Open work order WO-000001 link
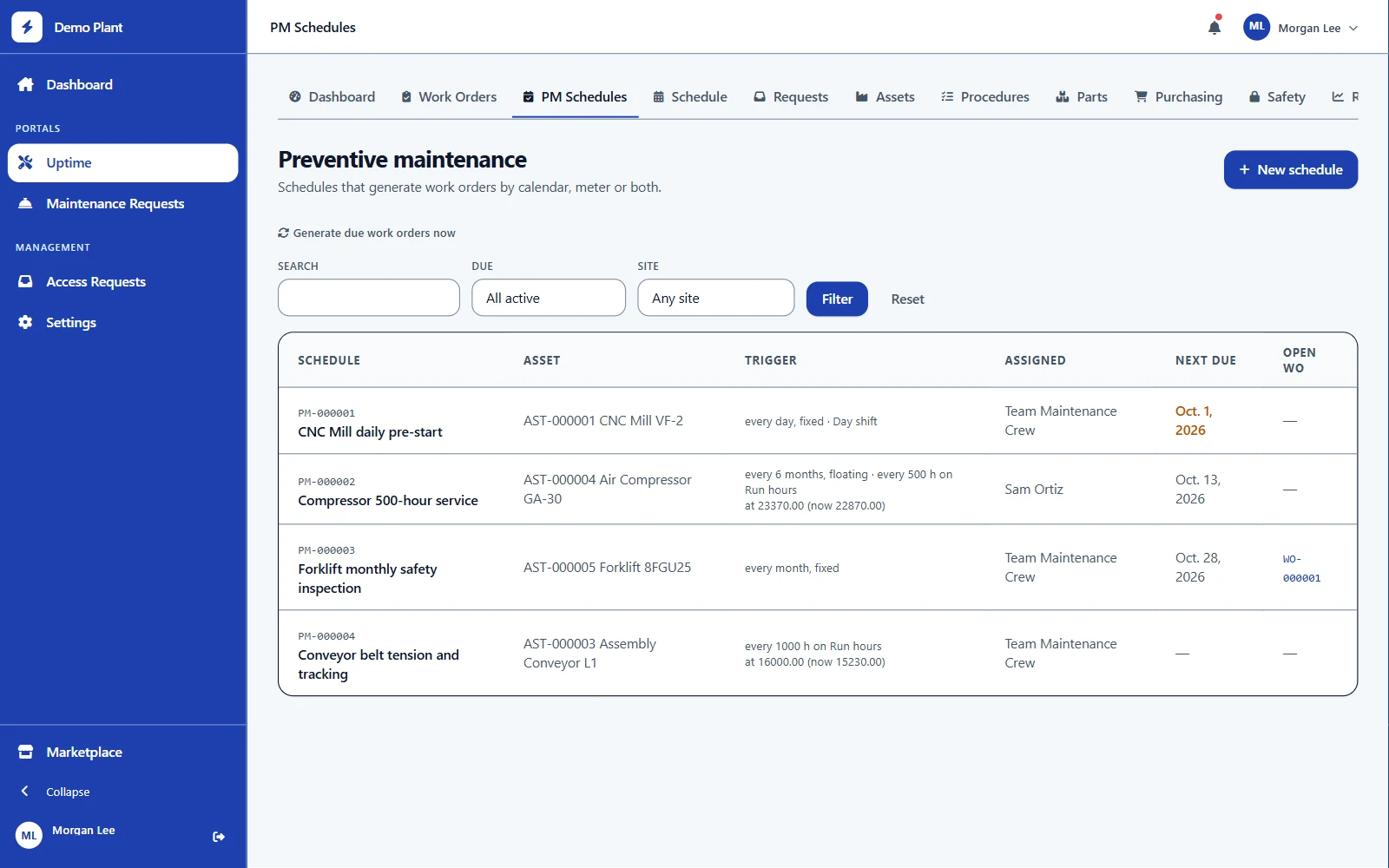Image resolution: width=1389 pixels, height=868 pixels. tap(1301, 569)
